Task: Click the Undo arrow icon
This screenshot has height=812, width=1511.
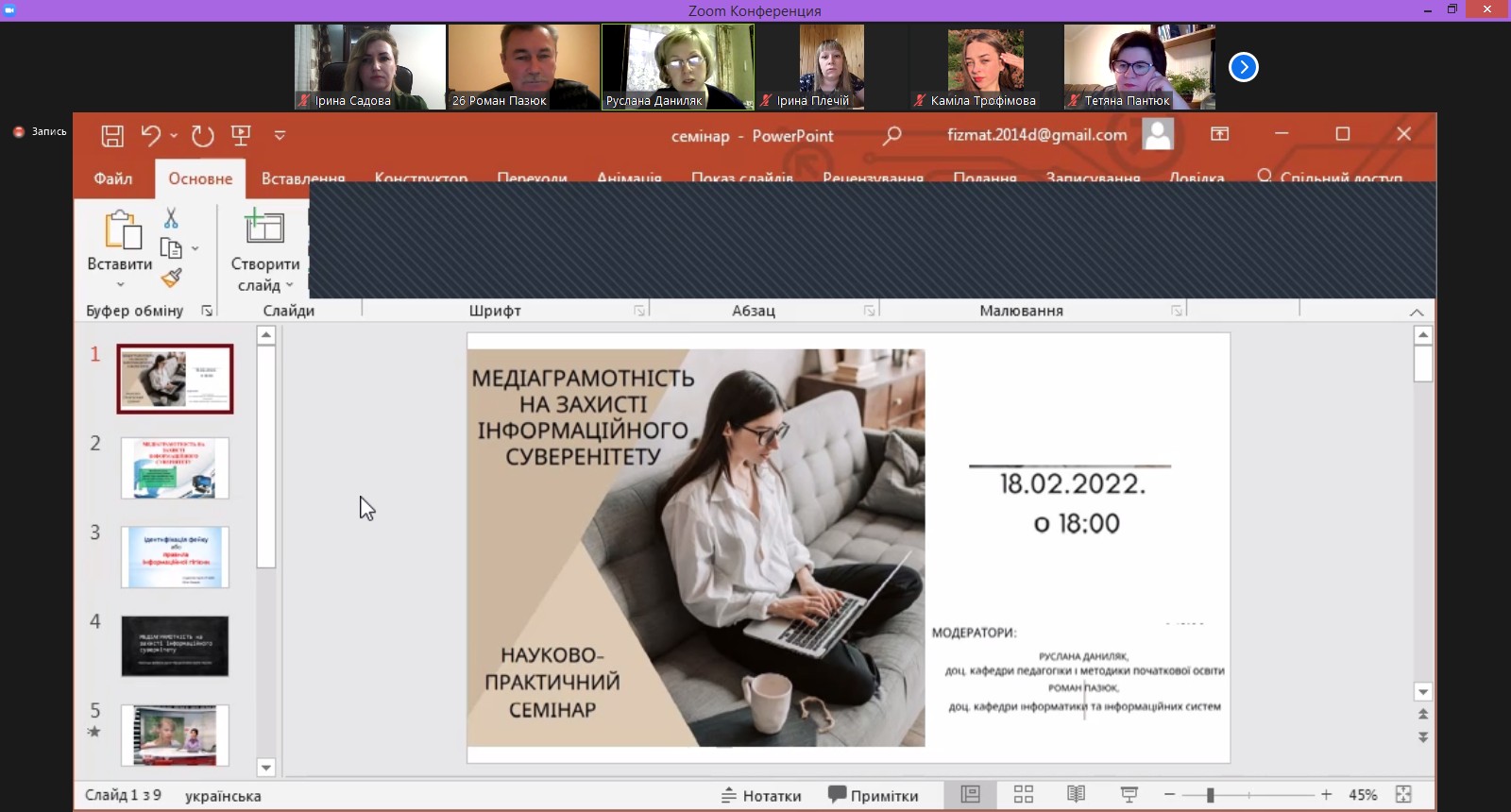Action: (x=150, y=136)
